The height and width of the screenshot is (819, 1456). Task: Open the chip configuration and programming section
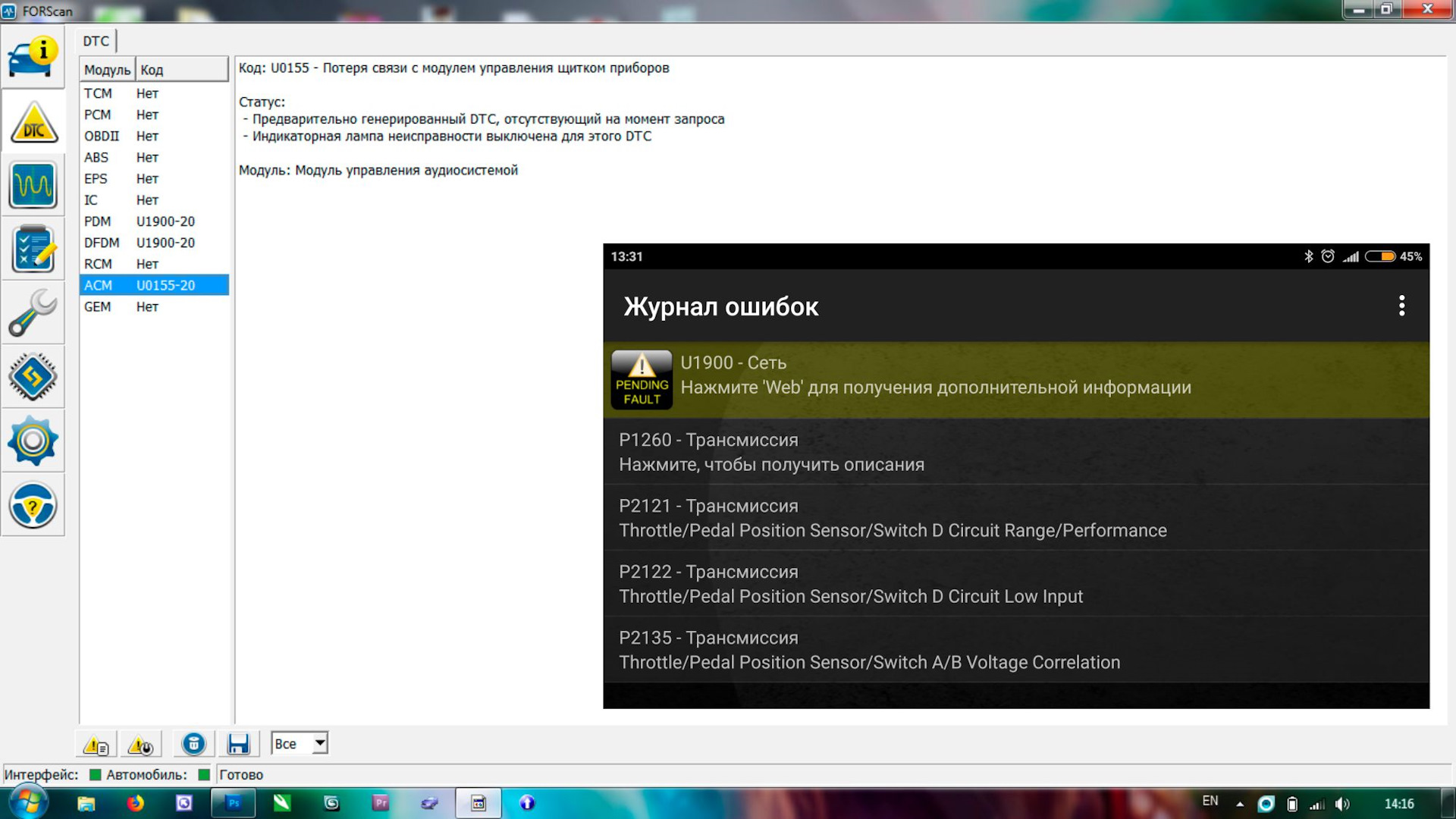pos(33,377)
